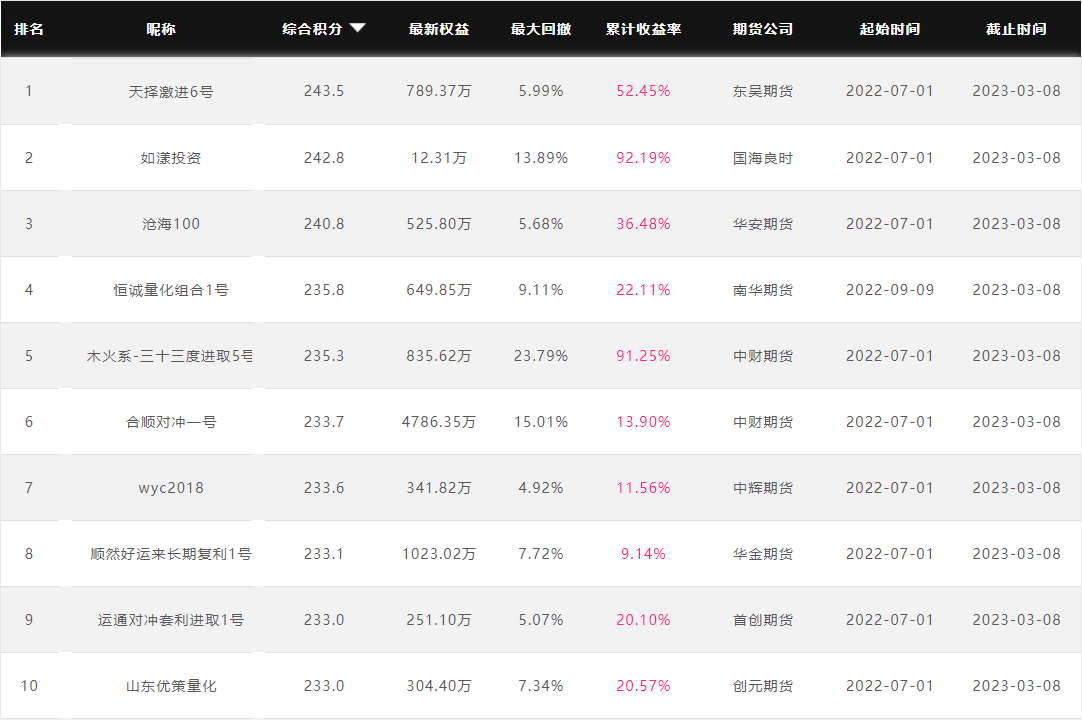Click the 华安期货 company cell
The height and width of the screenshot is (720, 1082).
coord(763,224)
